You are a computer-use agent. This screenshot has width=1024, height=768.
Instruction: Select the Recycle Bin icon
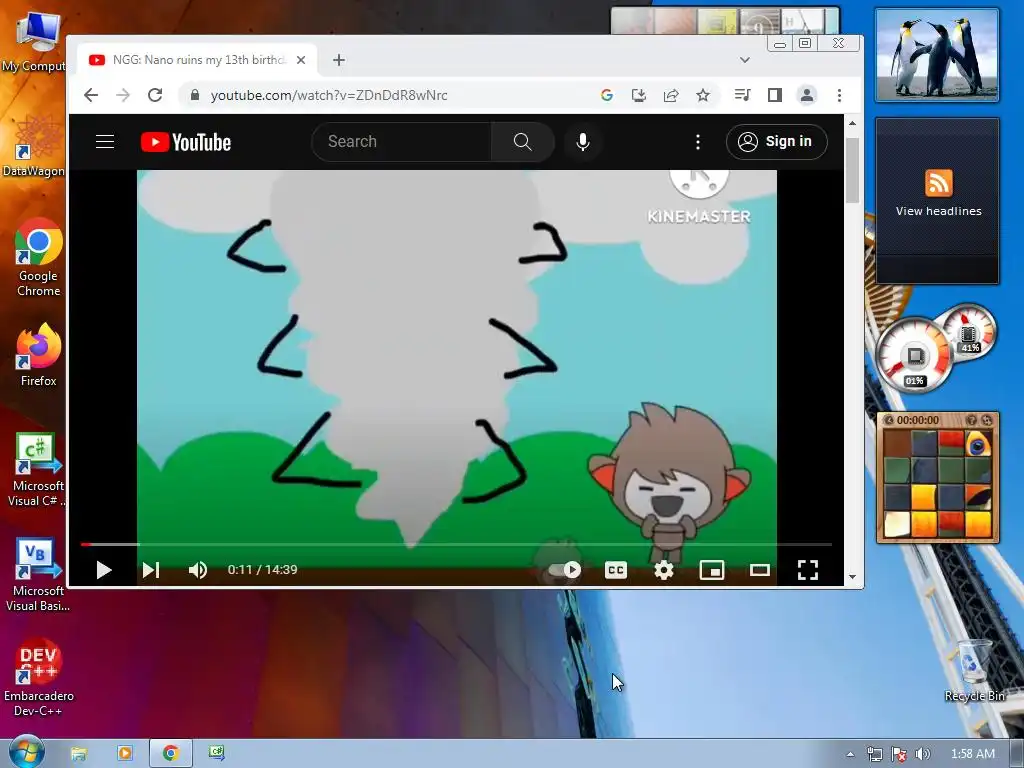(x=974, y=671)
